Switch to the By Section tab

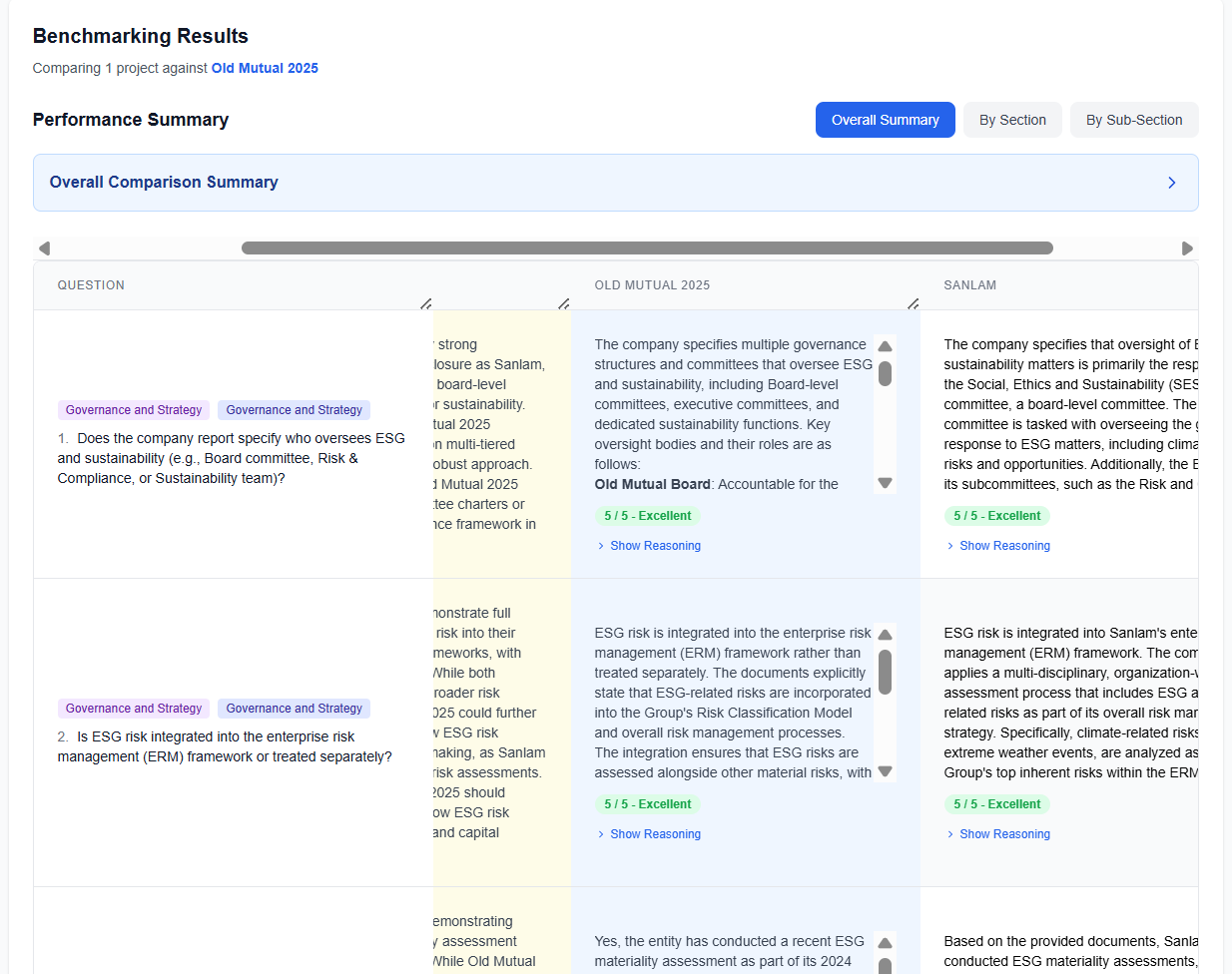click(1012, 120)
